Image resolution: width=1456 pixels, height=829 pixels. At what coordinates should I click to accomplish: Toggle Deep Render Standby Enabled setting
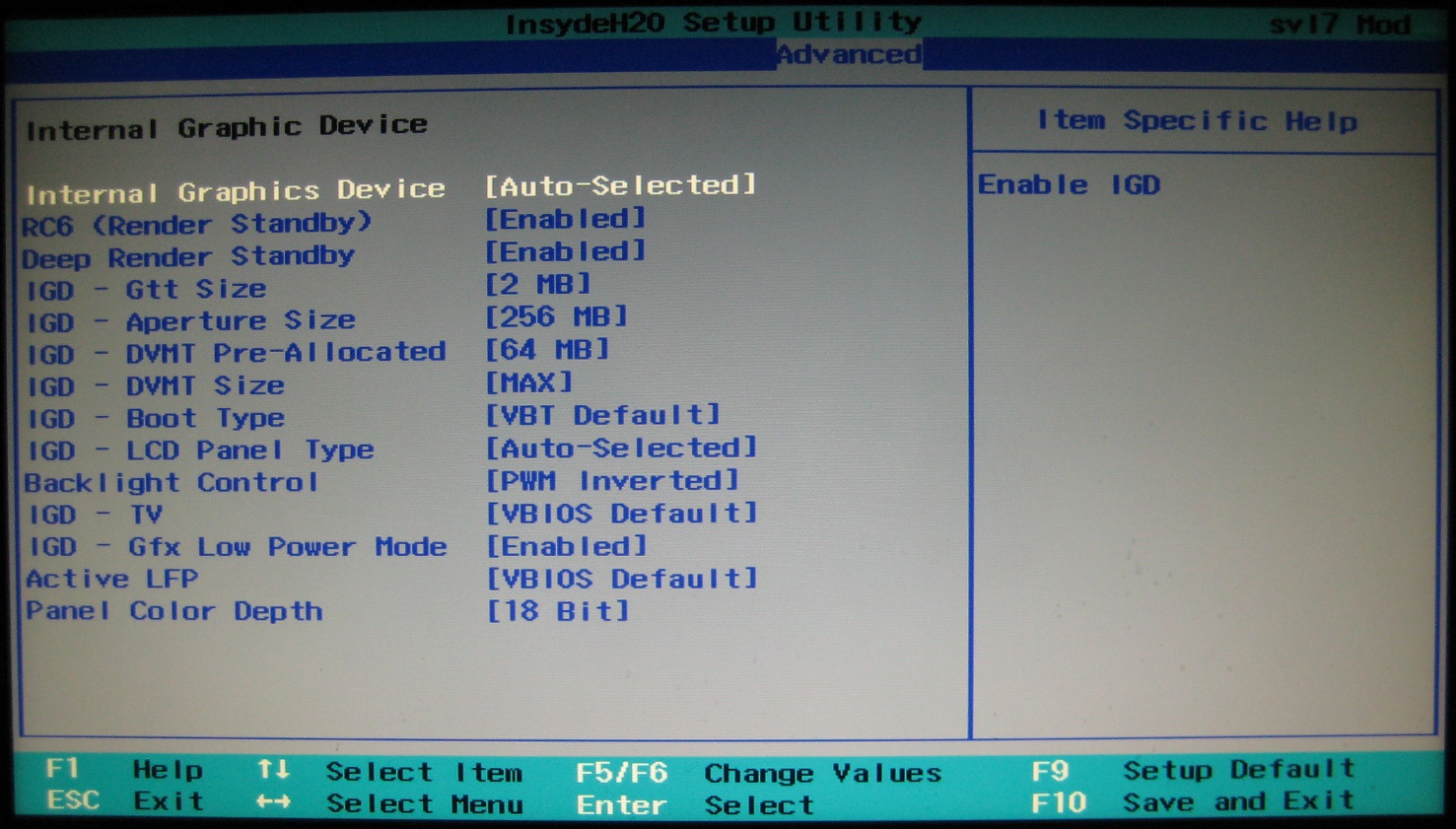(566, 251)
